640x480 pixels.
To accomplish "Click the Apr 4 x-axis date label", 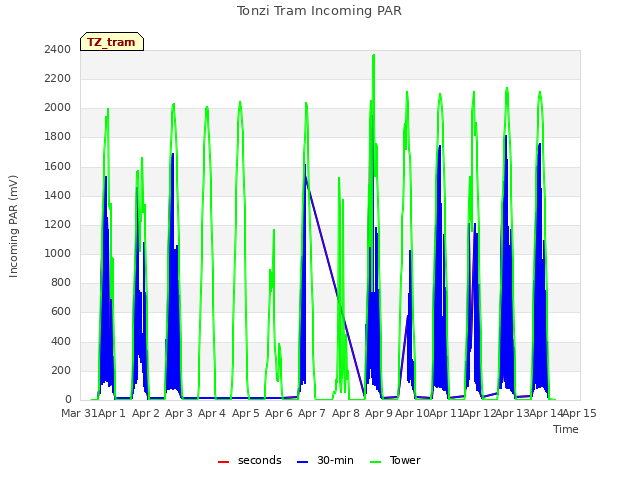I will click(x=212, y=413).
